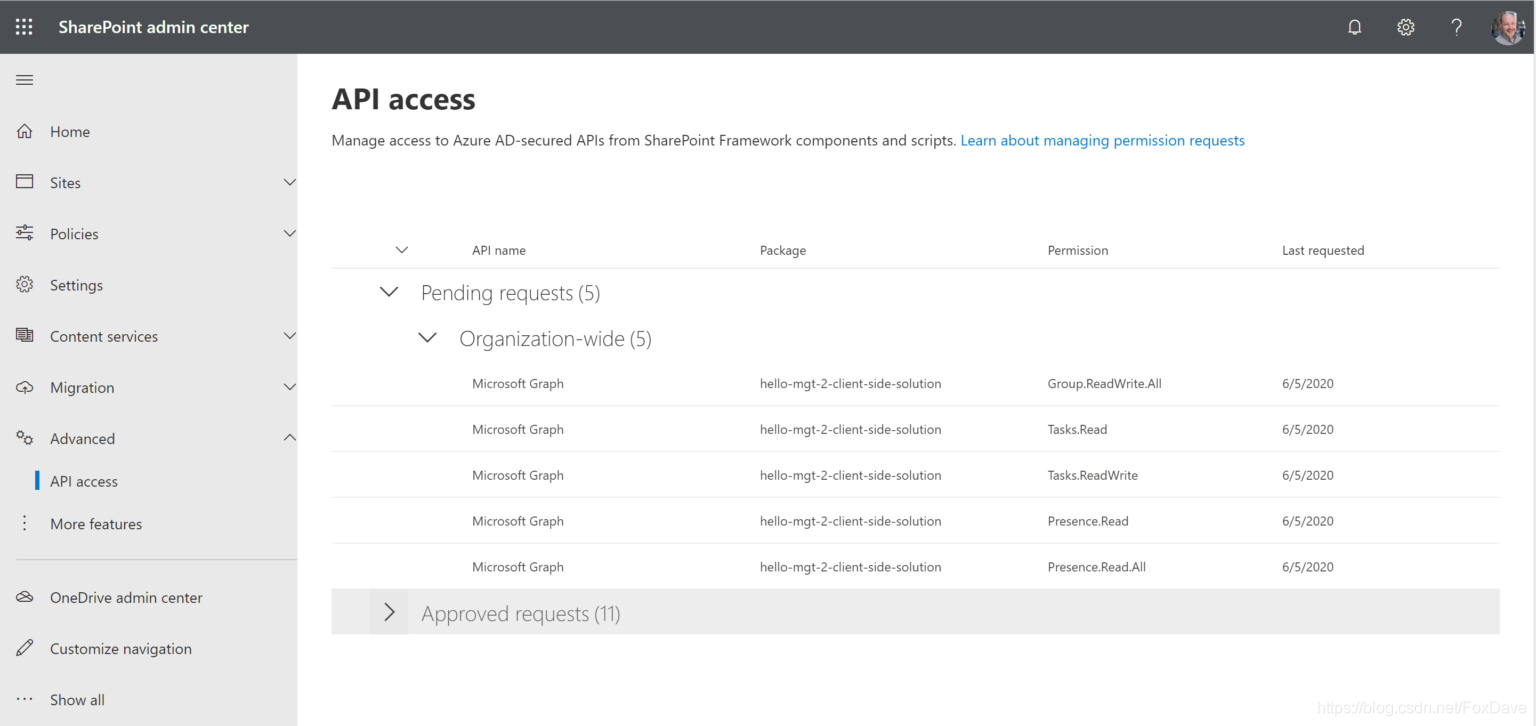Select the Tasks.Read request row
This screenshot has height=726, width=1536.
coord(915,429)
